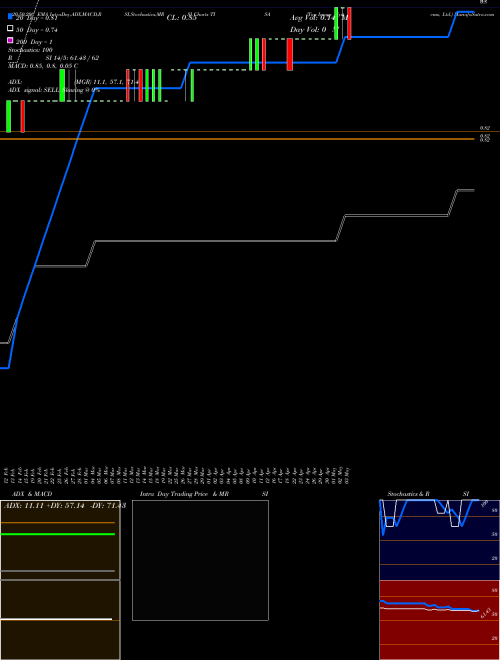
Task: Click the white line in MACD panel
Action: point(56,619)
